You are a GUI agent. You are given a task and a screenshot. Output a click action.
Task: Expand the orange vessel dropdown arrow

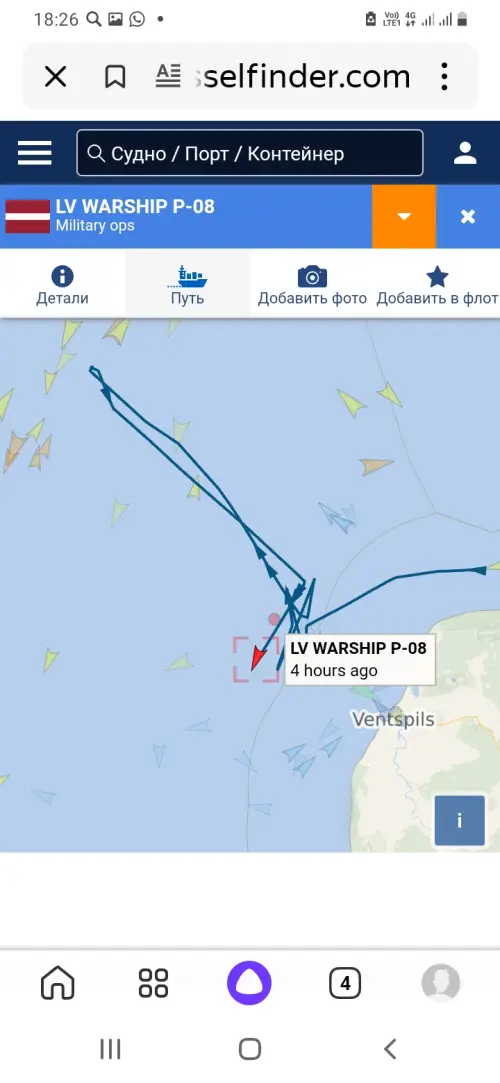coord(404,216)
